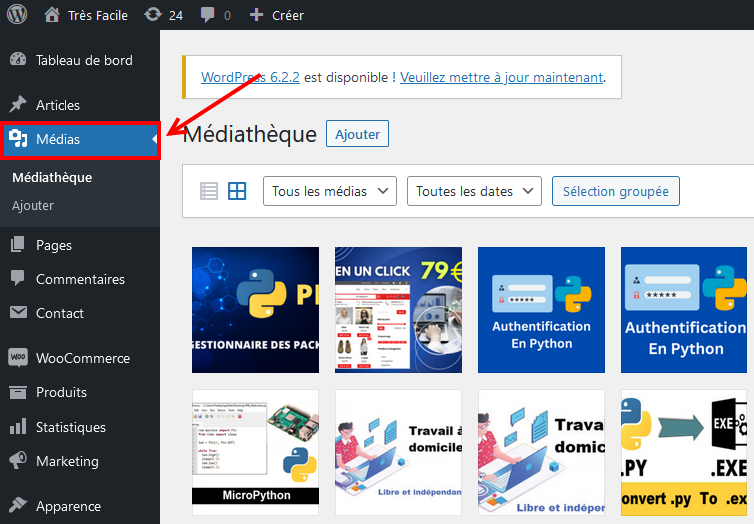Click the Médias camera-music icon
This screenshot has height=524, width=754.
point(18,138)
